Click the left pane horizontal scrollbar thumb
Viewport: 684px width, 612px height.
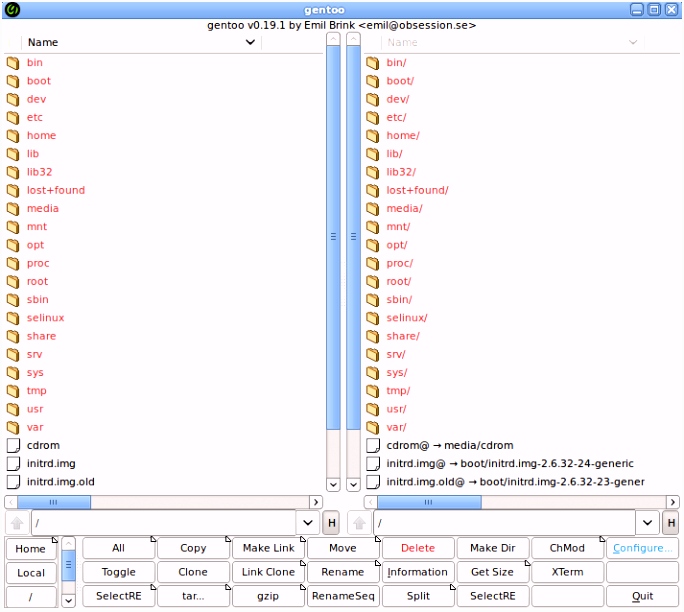[54, 502]
